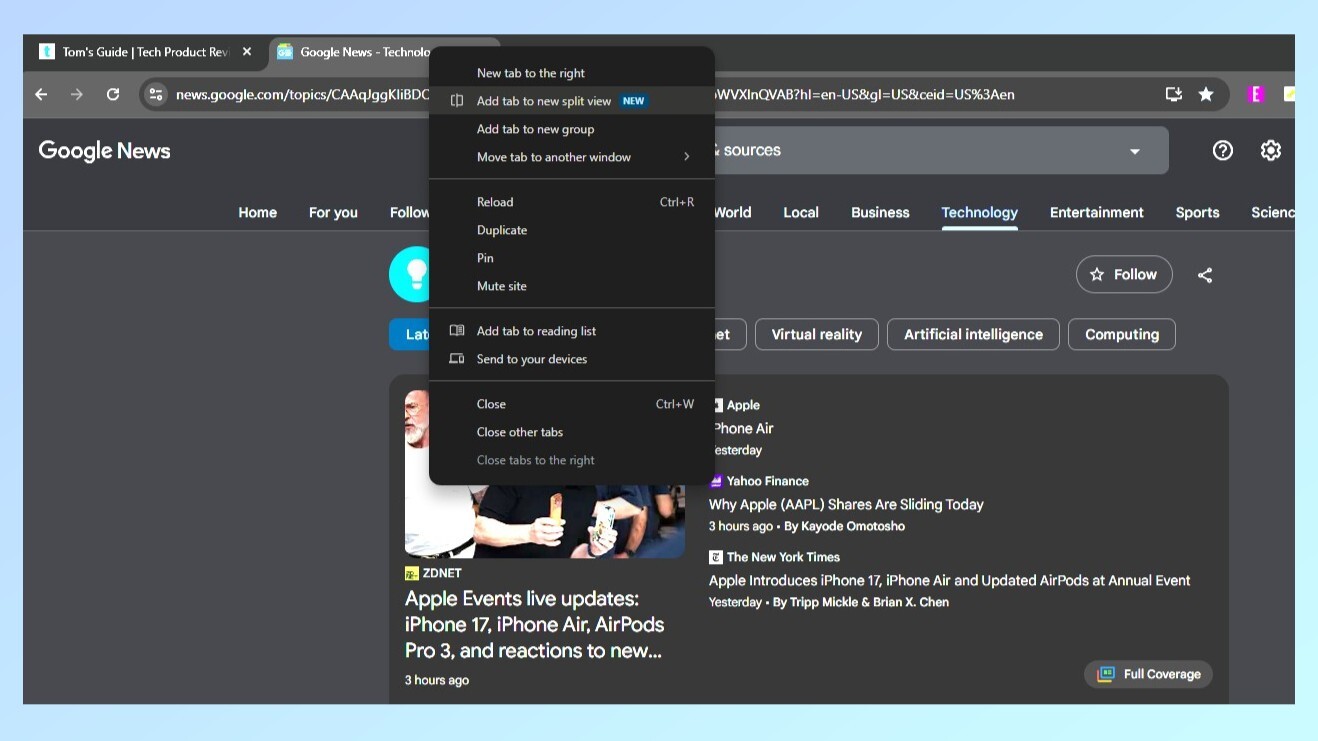The image size is (1318, 741).
Task: Open Full Coverage for Apple story
Action: point(1148,674)
